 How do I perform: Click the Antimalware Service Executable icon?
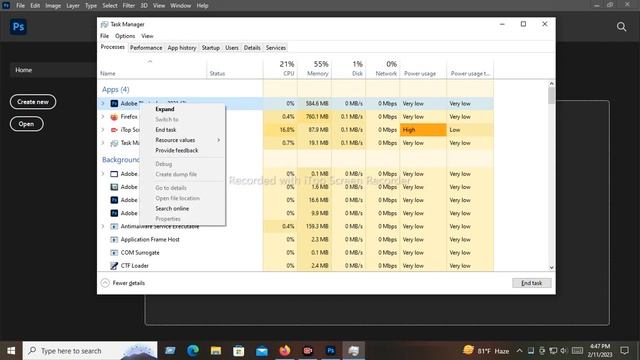coord(114,226)
